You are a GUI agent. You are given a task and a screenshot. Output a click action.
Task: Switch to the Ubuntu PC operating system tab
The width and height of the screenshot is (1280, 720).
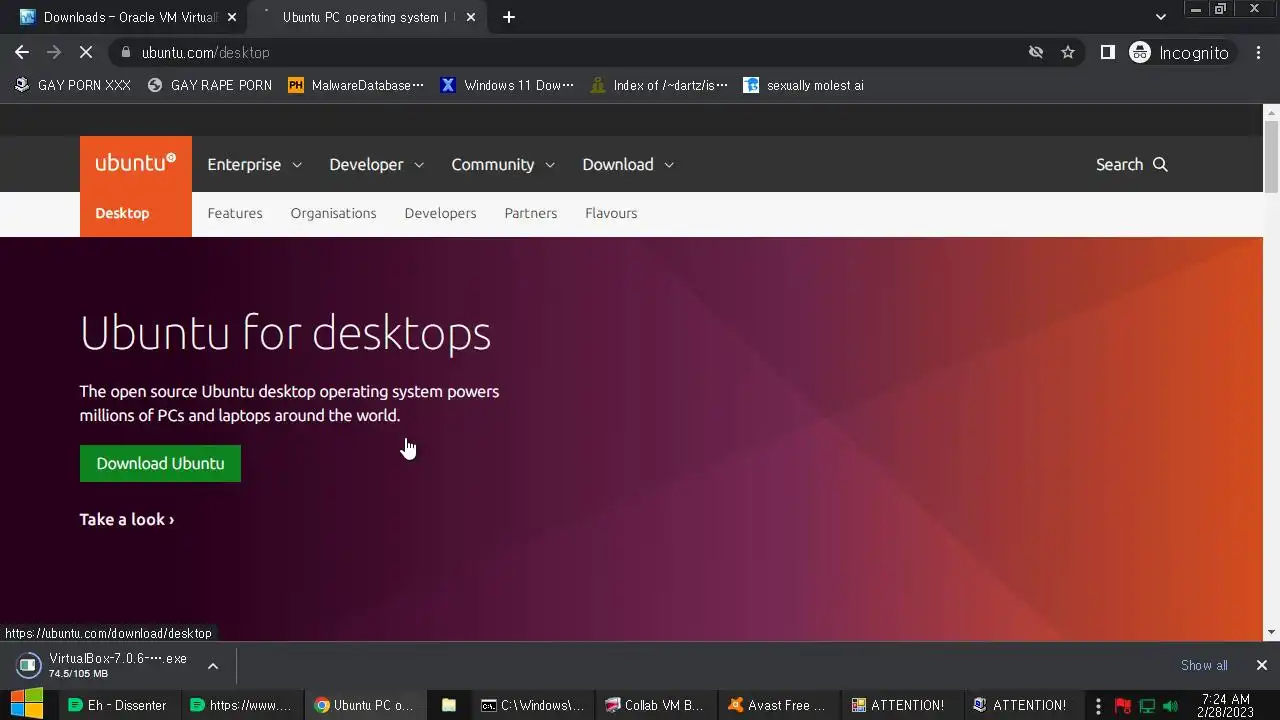[x=365, y=17]
